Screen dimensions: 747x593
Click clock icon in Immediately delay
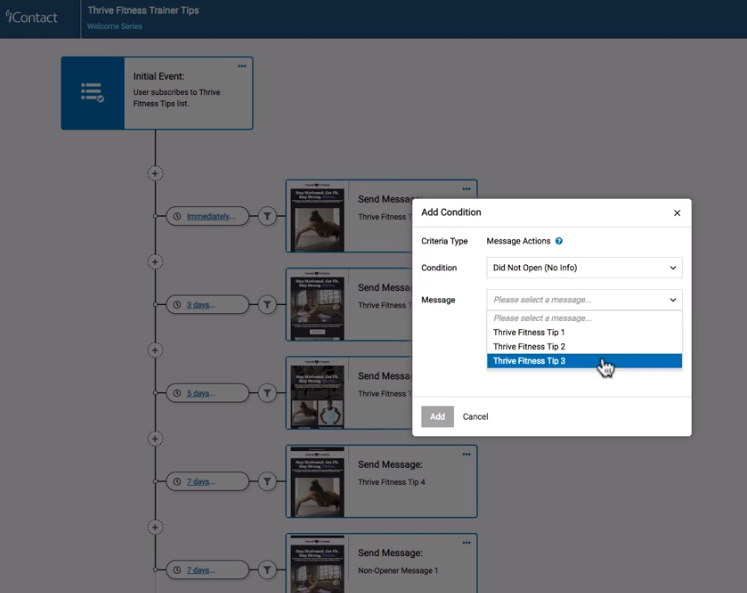[x=177, y=216]
